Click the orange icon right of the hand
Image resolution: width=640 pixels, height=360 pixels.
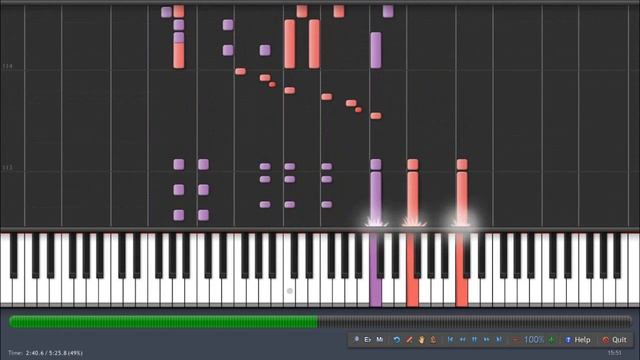point(433,340)
